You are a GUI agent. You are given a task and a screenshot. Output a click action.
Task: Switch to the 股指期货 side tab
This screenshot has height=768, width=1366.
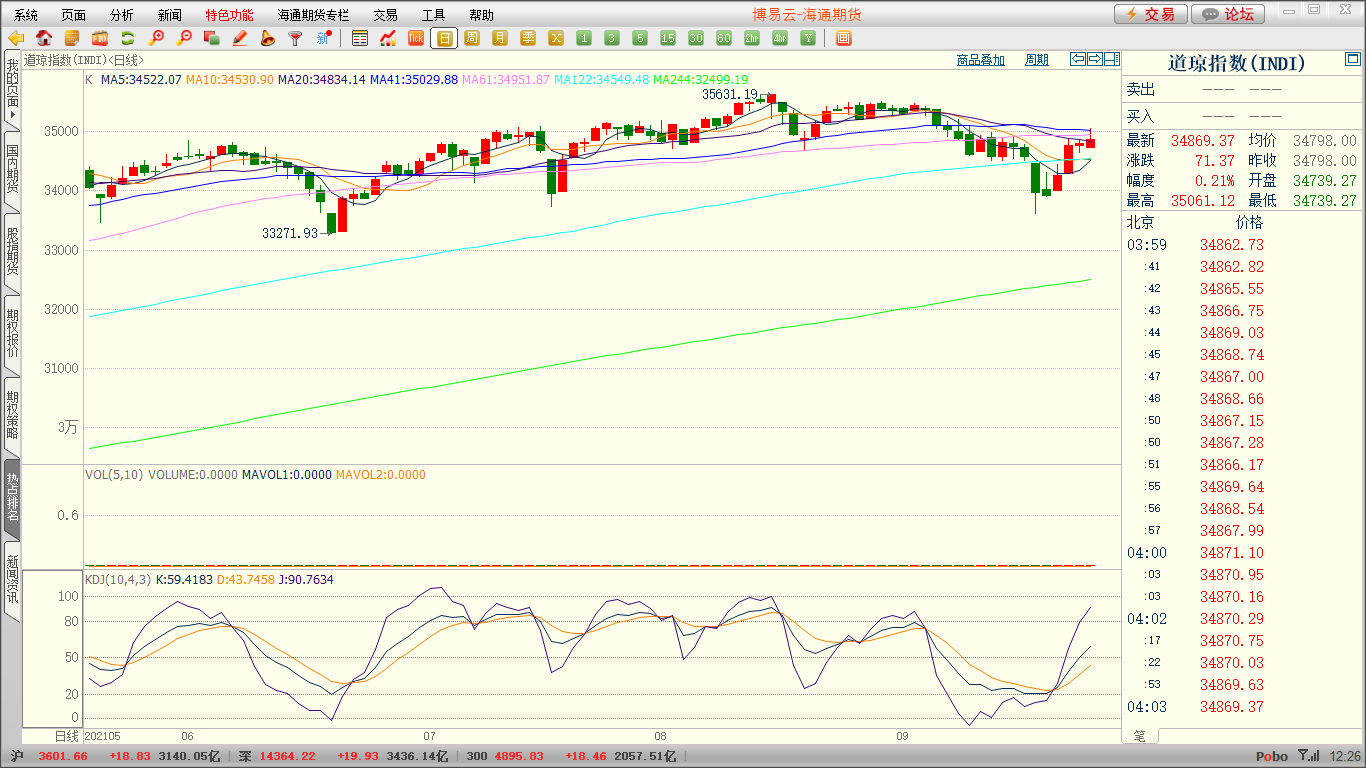pos(12,252)
